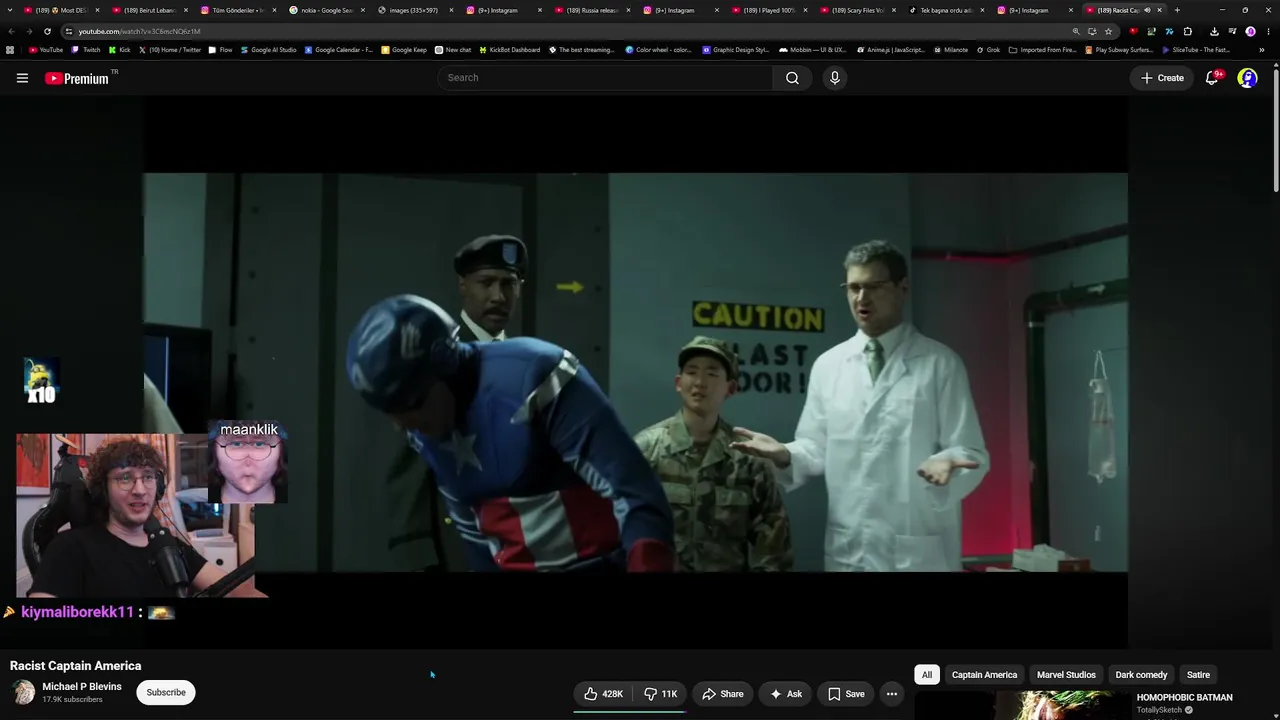This screenshot has width=1280, height=720.
Task: Open Michael P Blevins channel avatar
Action: [23, 692]
